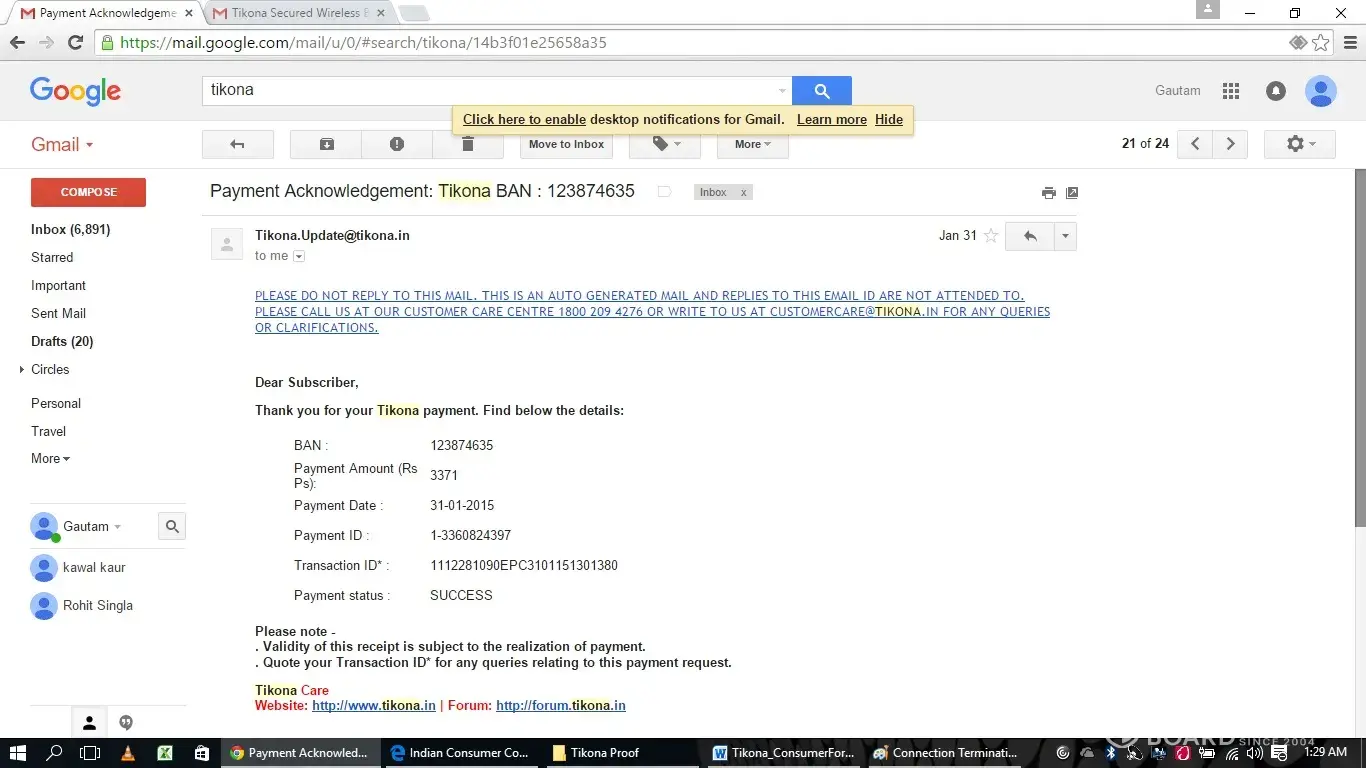The image size is (1366, 768).
Task: Open chat with kawal kaur
Action: coord(94,567)
